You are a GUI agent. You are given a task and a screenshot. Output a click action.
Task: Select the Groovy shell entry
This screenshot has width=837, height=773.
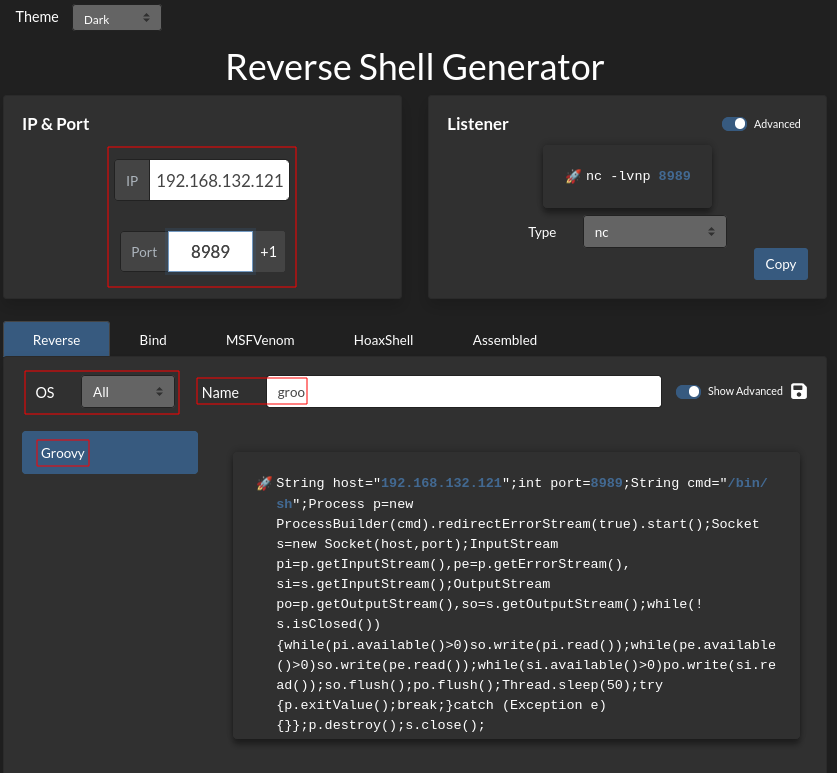[110, 453]
